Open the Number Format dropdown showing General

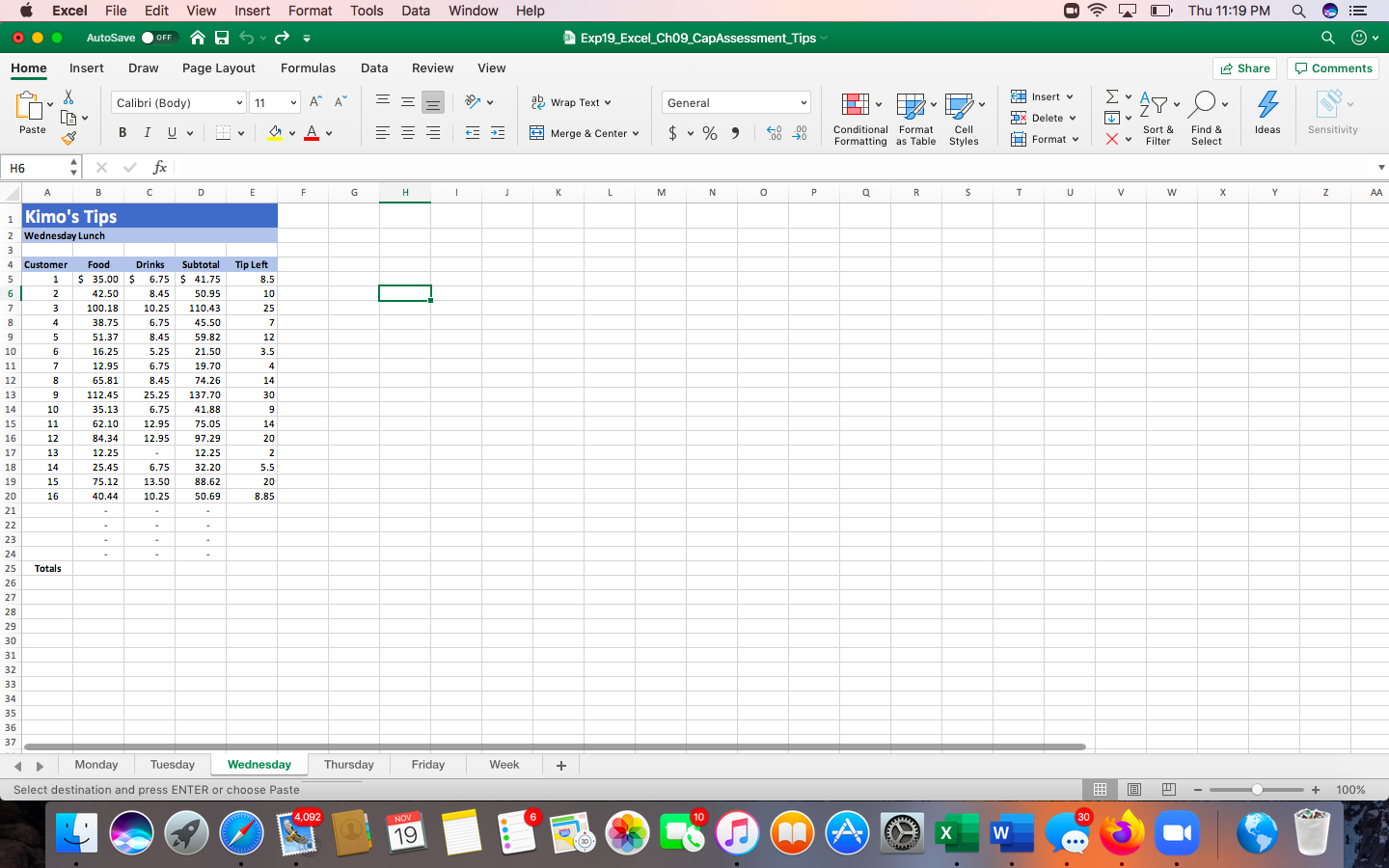[735, 101]
